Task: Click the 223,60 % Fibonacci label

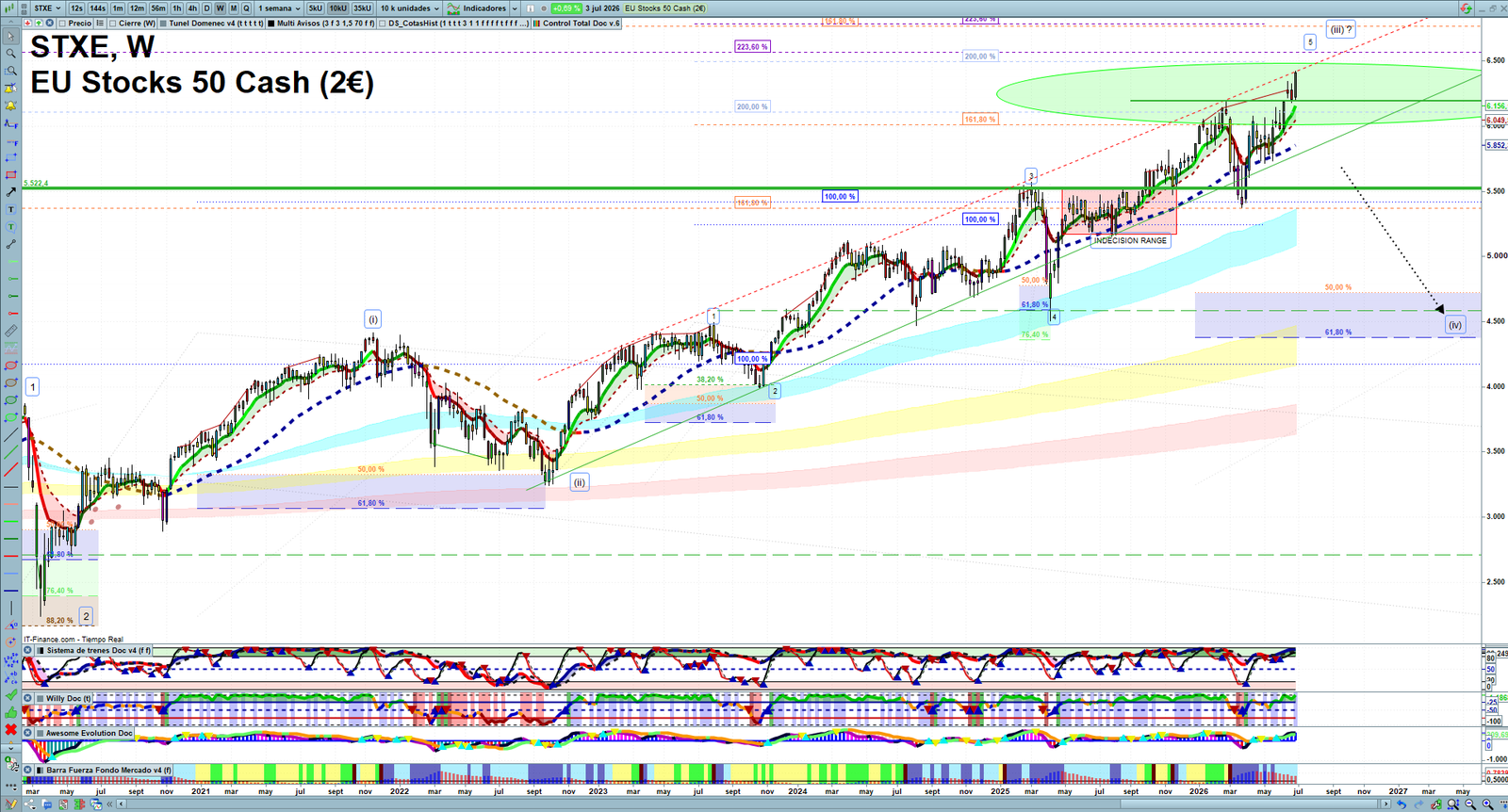Action: (x=752, y=46)
